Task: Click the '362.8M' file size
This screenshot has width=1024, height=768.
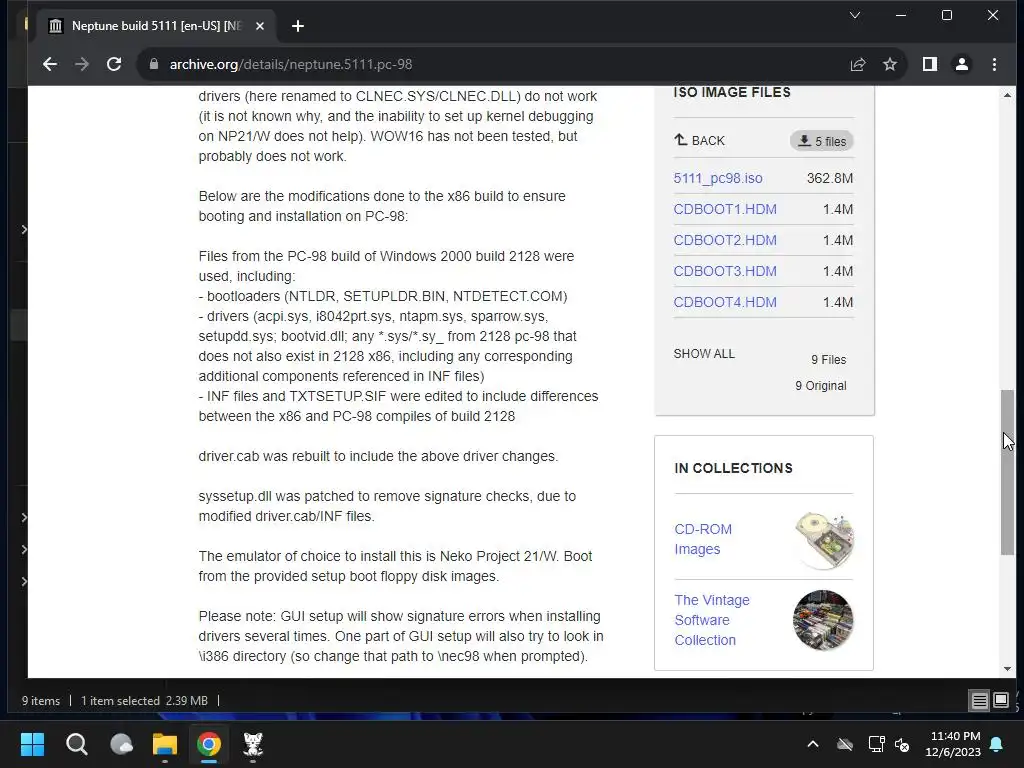Action: point(830,178)
